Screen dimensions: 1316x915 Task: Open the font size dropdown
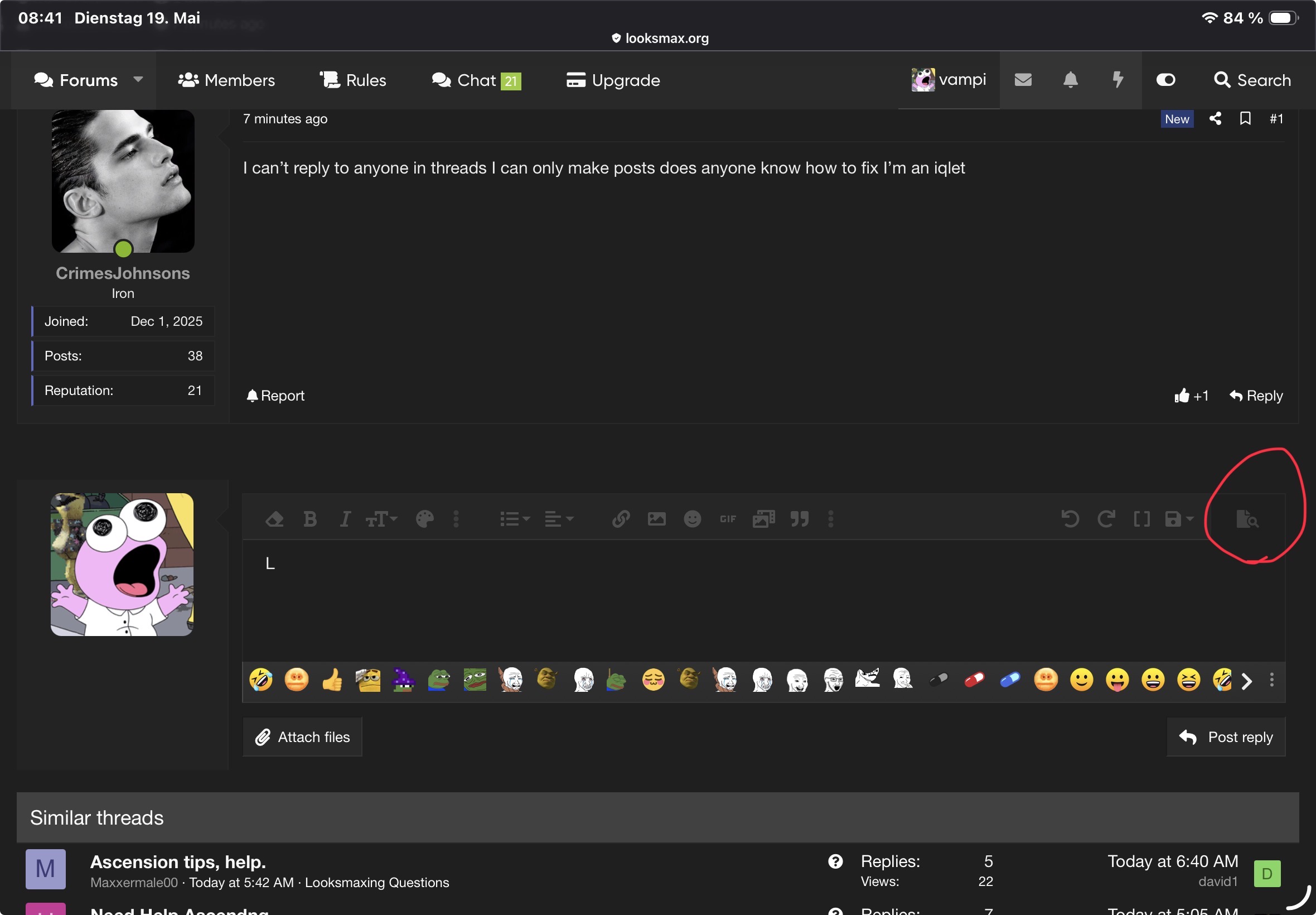click(x=381, y=519)
